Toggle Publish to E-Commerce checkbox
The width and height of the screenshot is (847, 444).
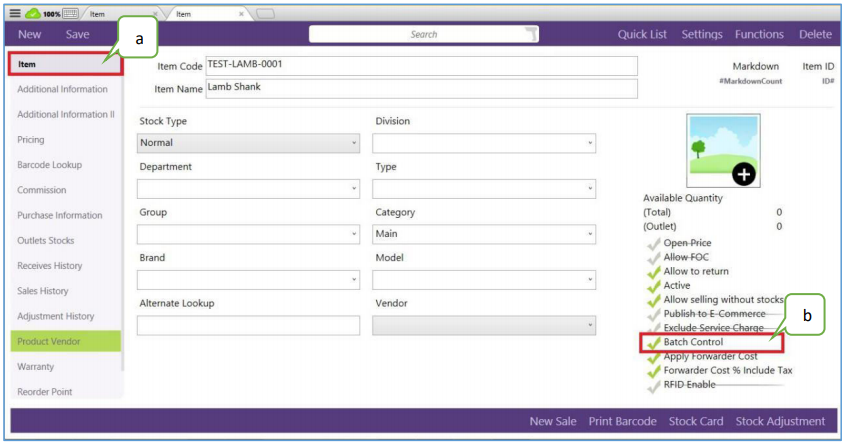point(654,314)
